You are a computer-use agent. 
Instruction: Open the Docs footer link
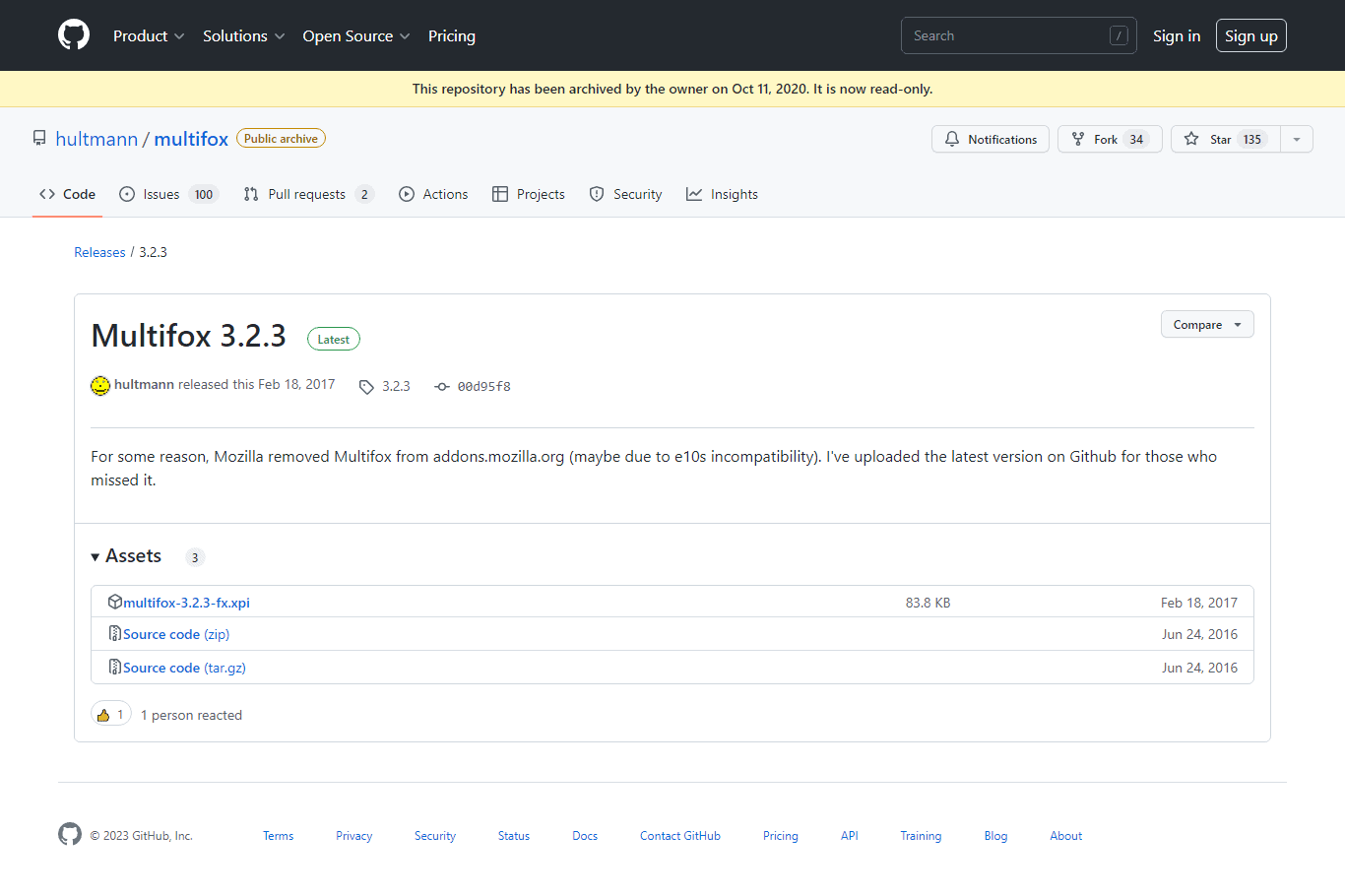585,836
